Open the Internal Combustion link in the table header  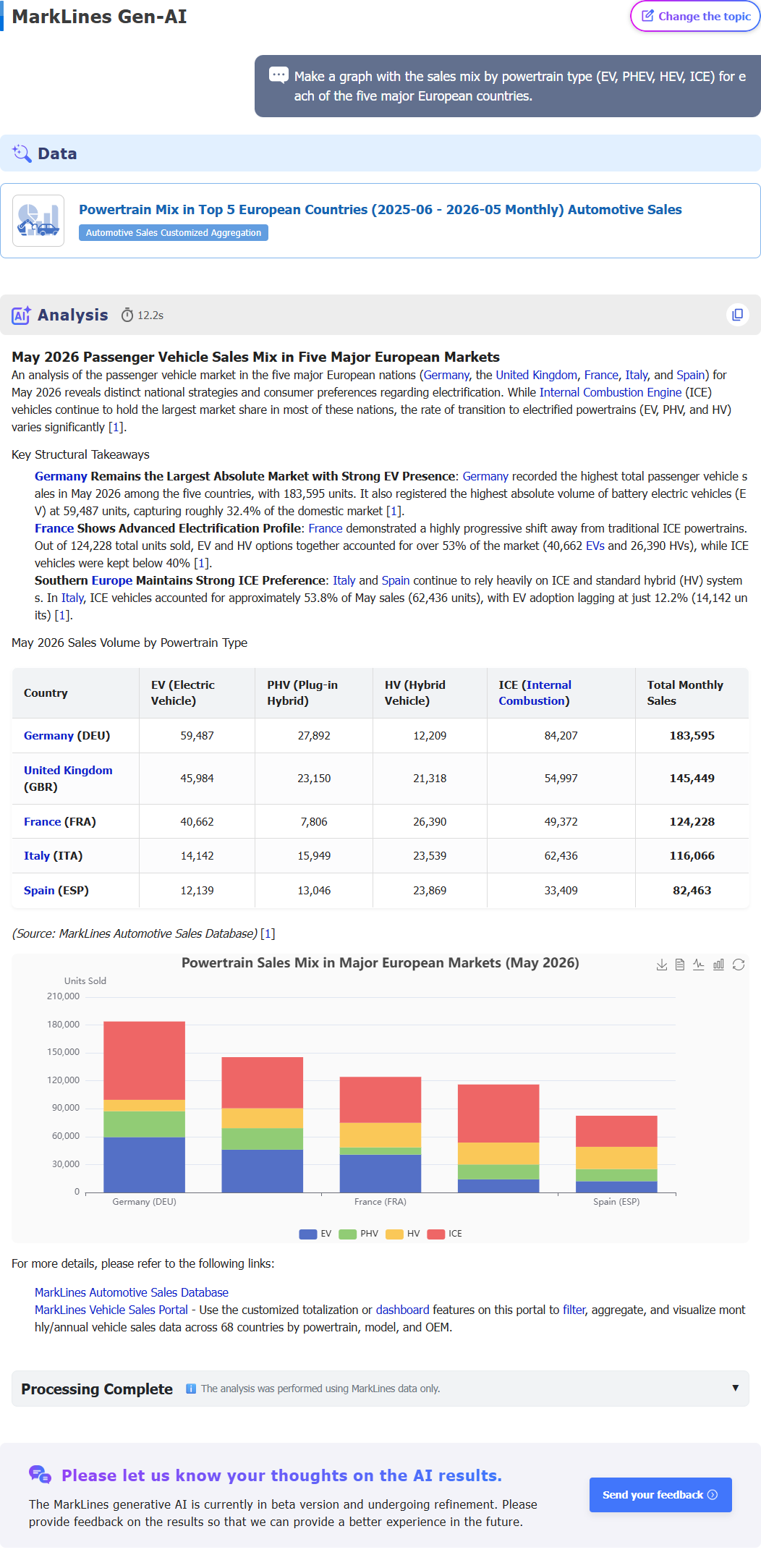pyautogui.click(x=535, y=692)
